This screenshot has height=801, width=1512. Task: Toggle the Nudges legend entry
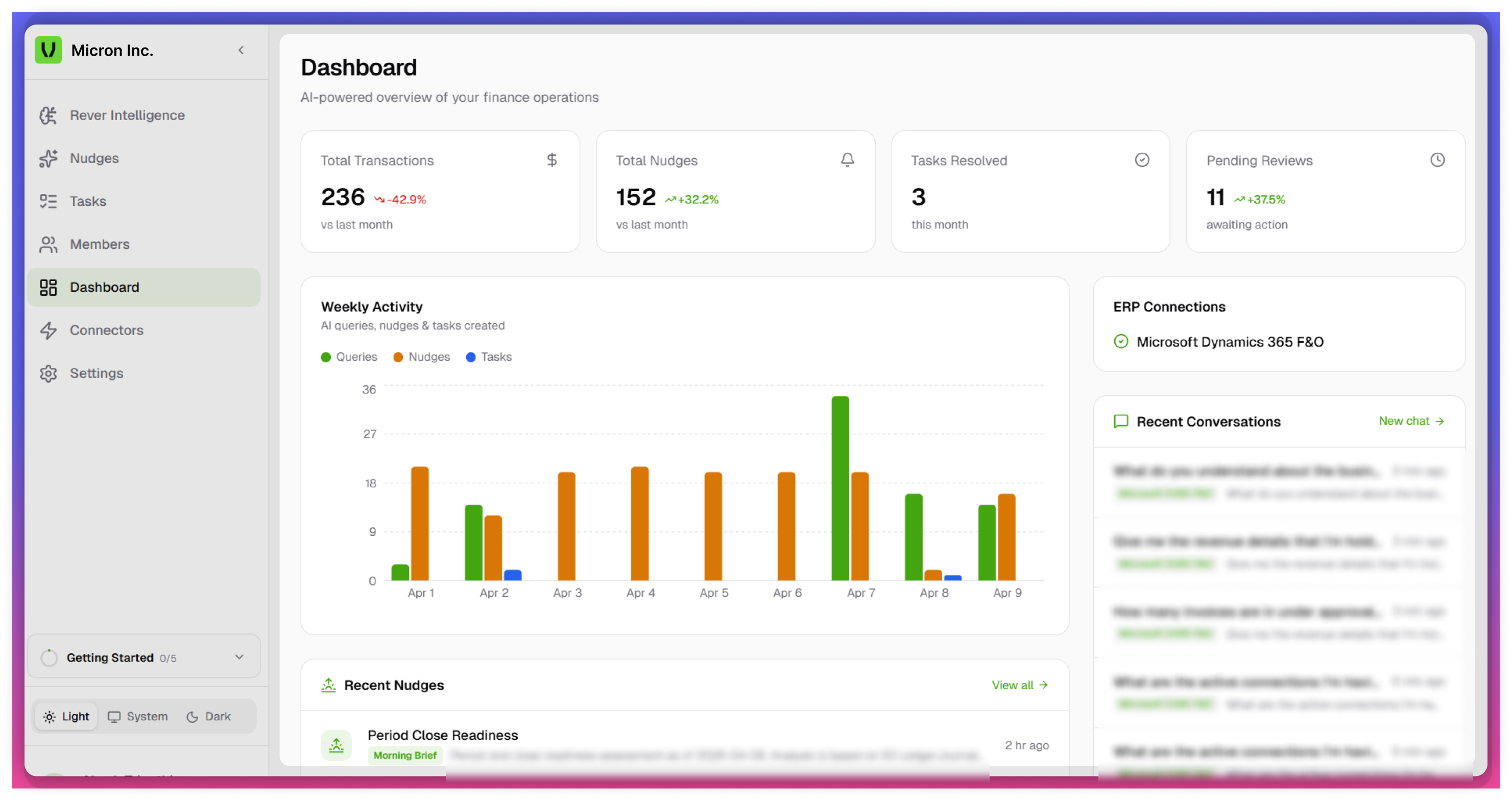[x=421, y=357]
